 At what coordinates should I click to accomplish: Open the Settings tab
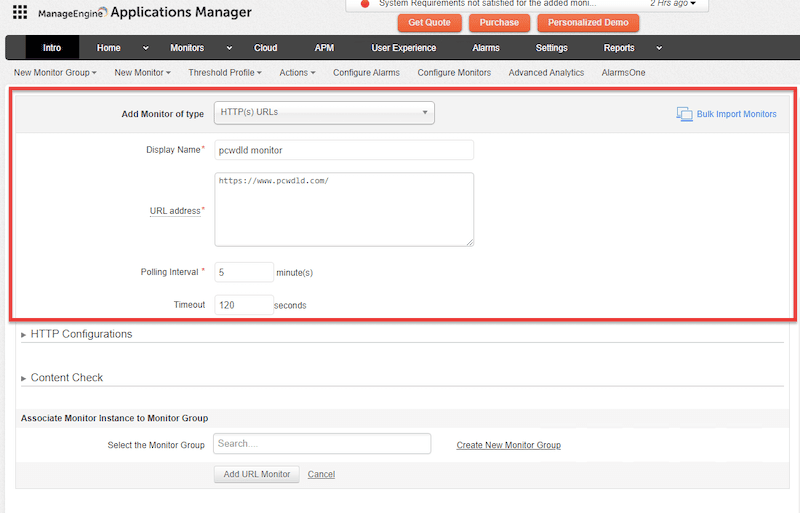[551, 47]
